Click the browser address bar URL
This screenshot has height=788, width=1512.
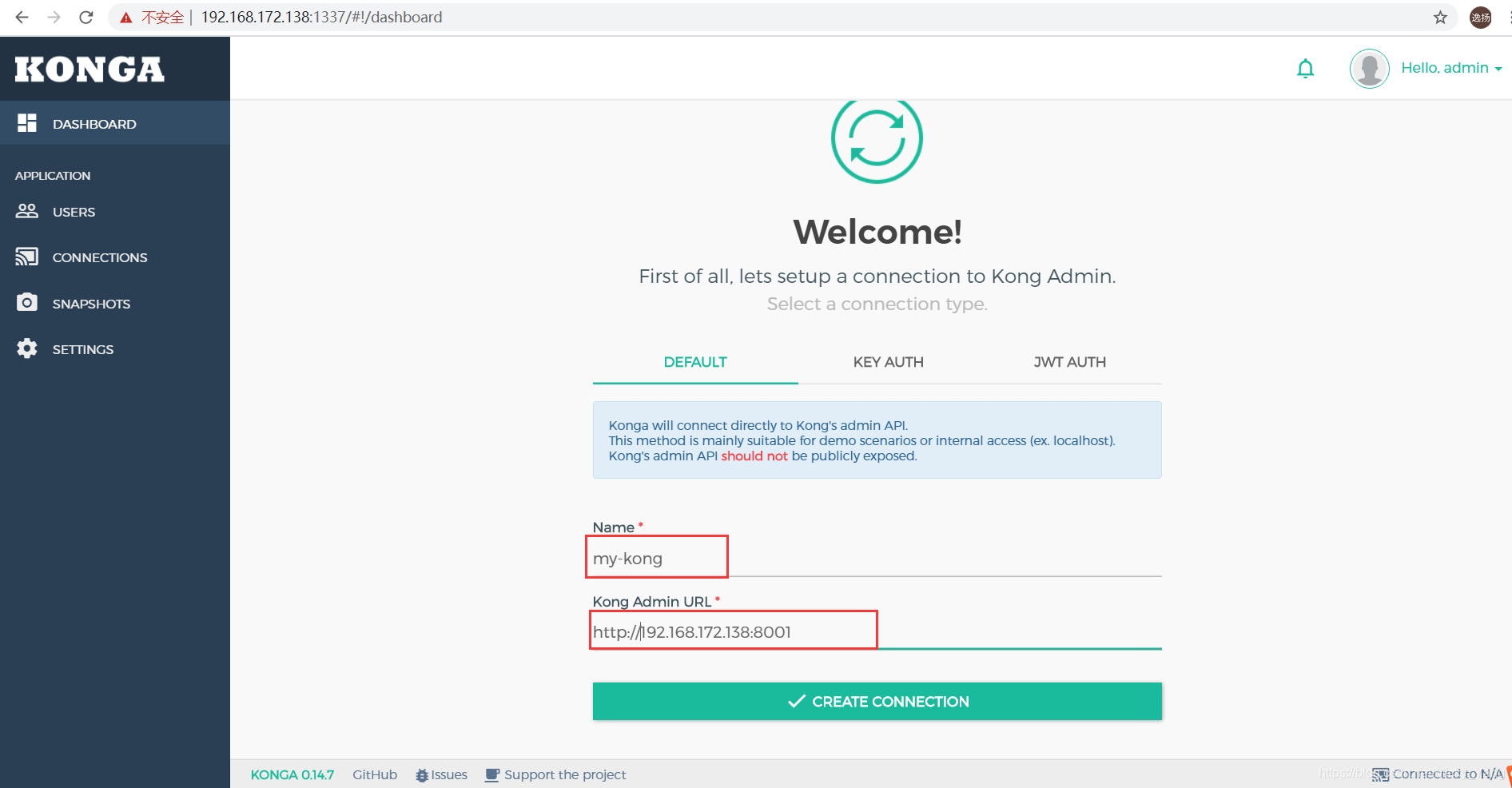point(321,17)
